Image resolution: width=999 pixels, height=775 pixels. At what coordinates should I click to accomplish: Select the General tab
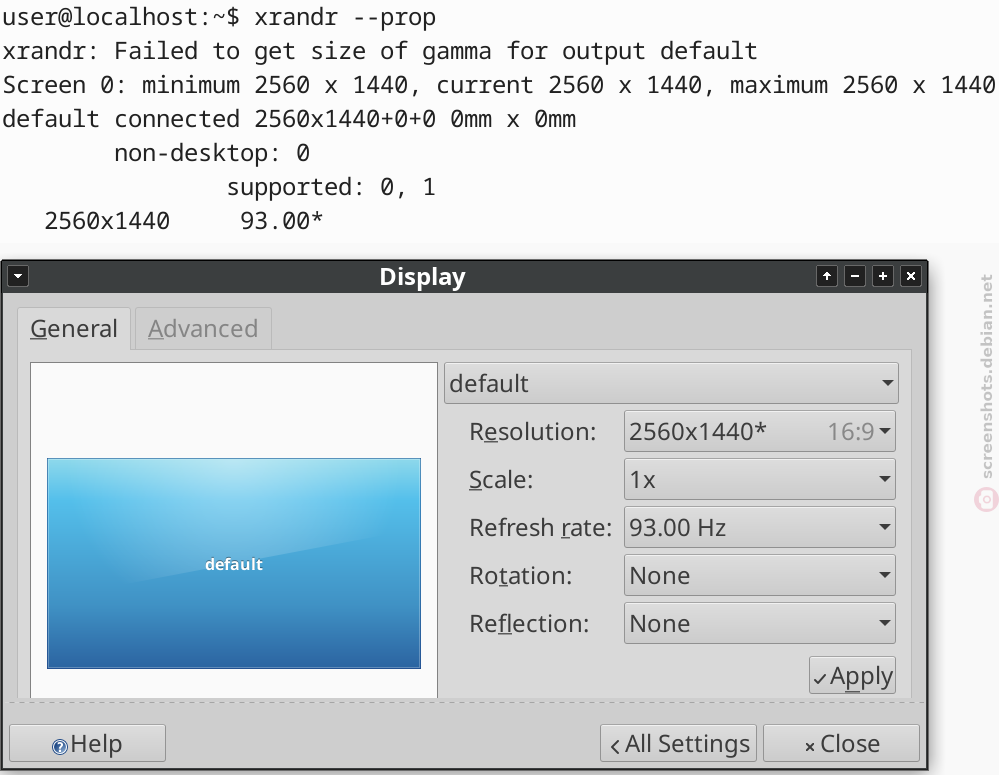click(x=74, y=329)
